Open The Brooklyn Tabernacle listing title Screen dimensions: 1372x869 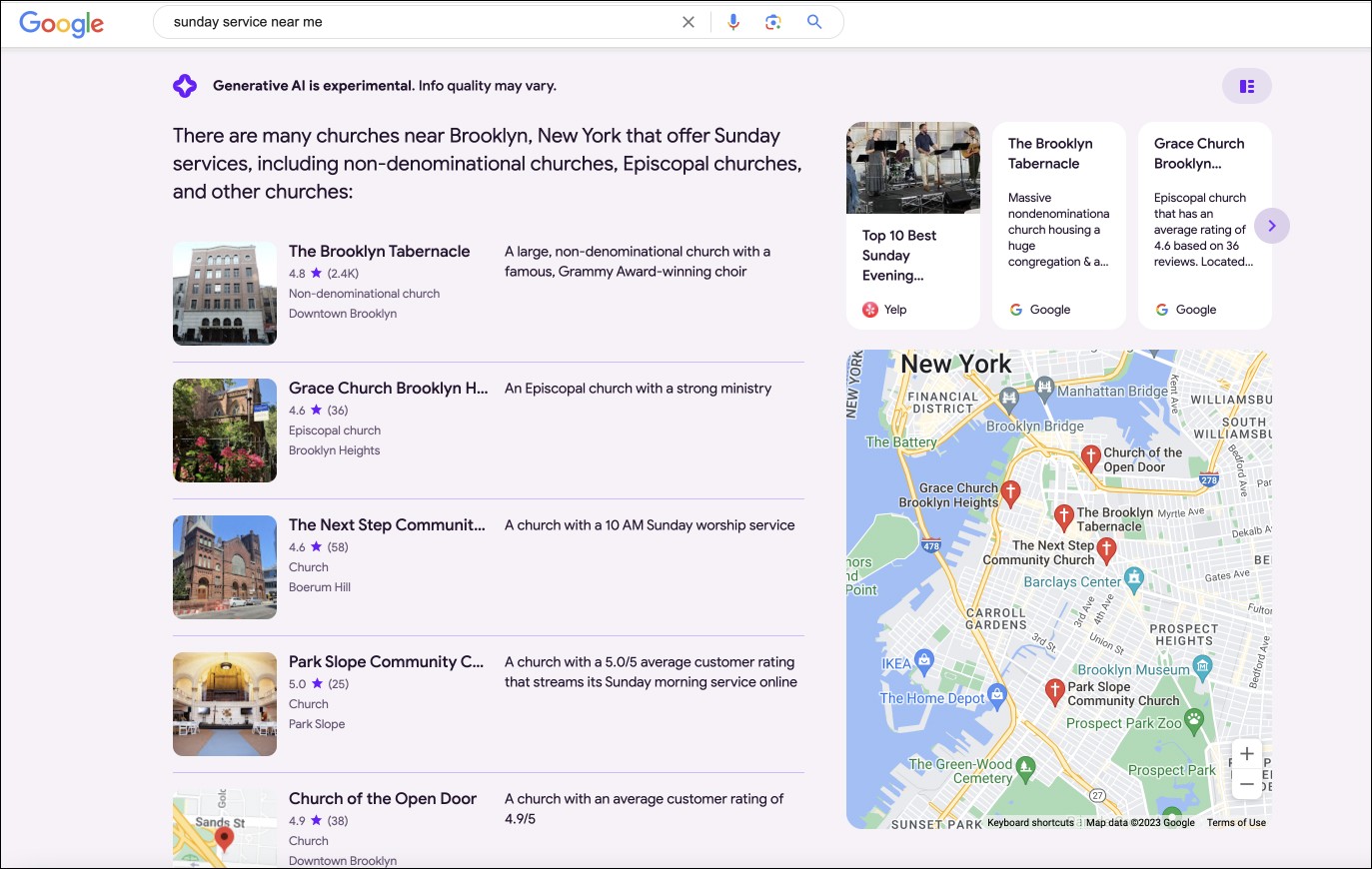pyautogui.click(x=379, y=252)
